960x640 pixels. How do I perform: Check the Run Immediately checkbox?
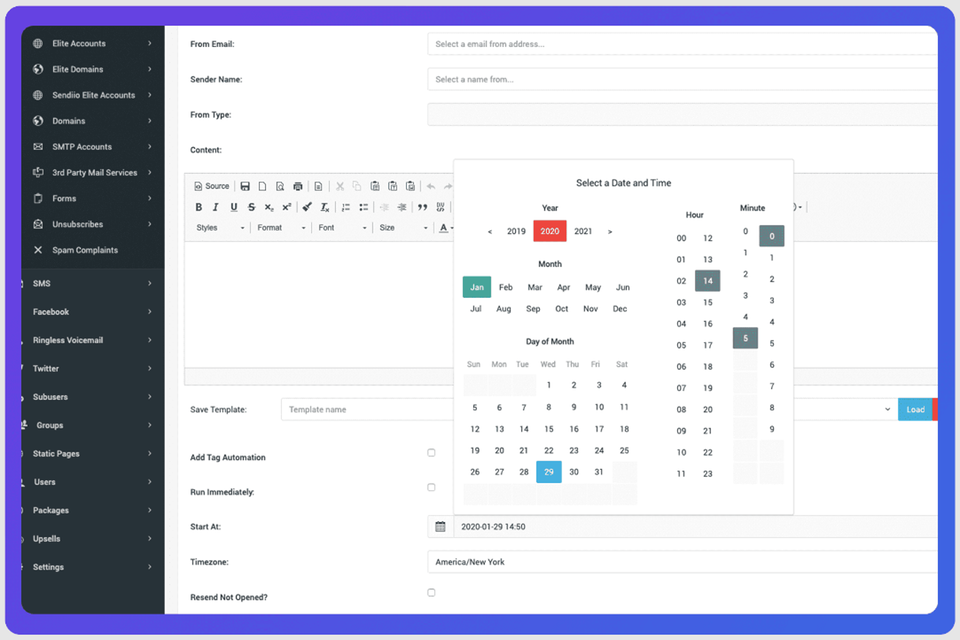(x=432, y=488)
